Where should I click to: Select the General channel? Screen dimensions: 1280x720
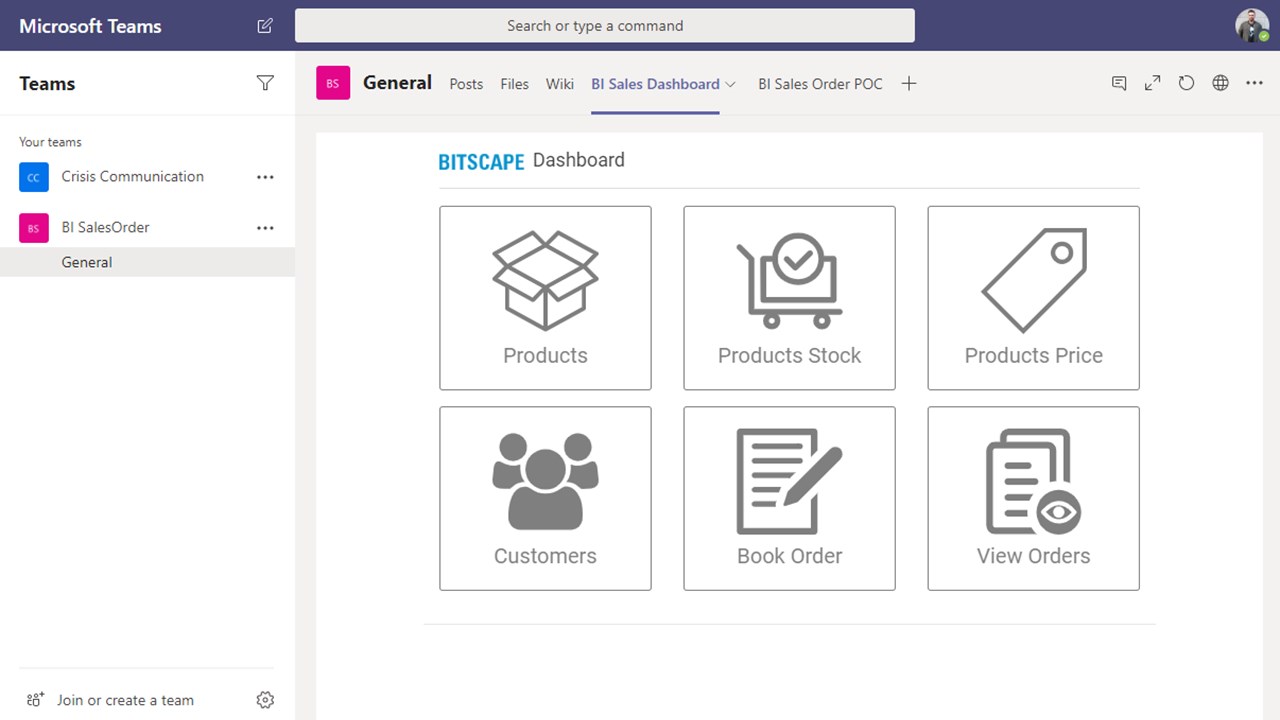click(x=87, y=262)
